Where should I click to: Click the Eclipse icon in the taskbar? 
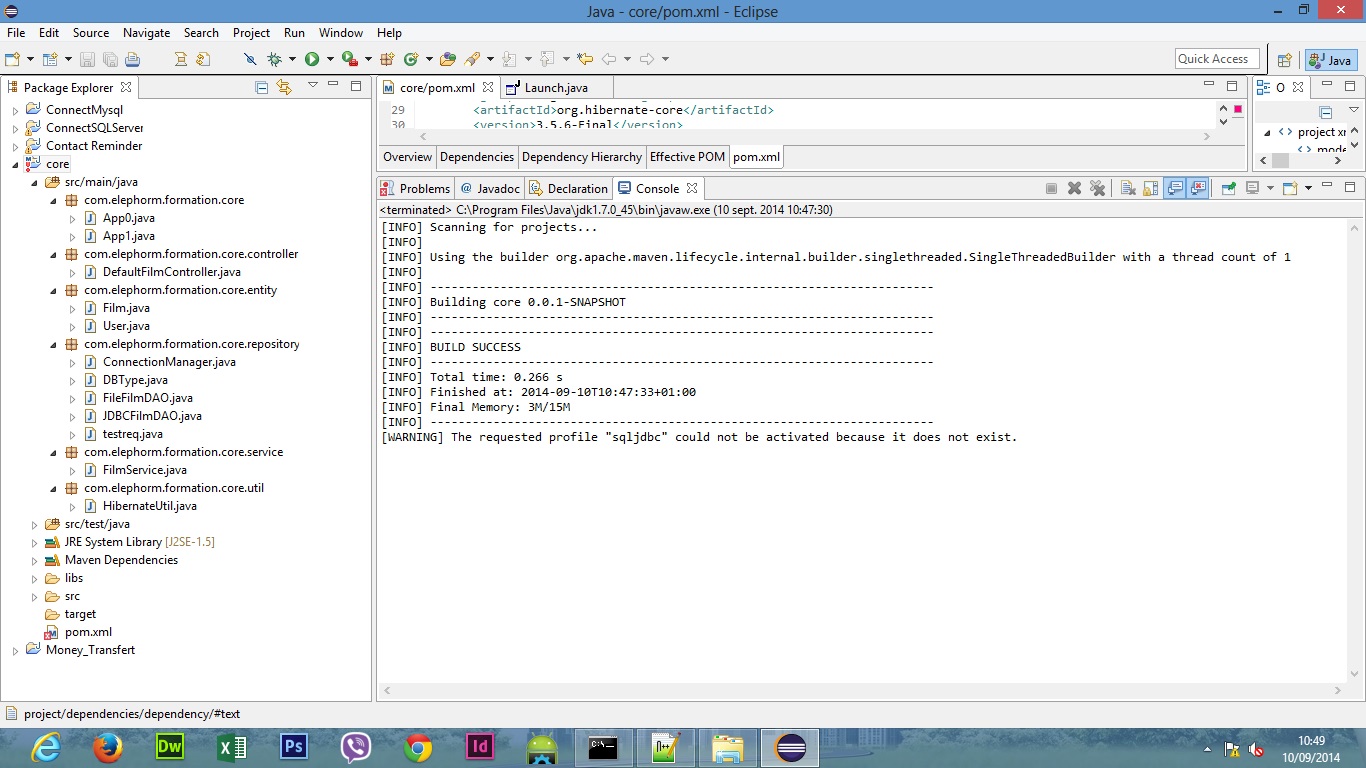point(790,747)
